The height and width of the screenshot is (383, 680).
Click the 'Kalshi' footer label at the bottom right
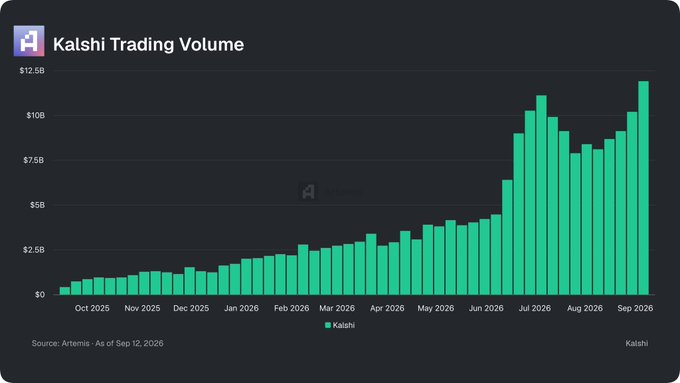(x=637, y=343)
